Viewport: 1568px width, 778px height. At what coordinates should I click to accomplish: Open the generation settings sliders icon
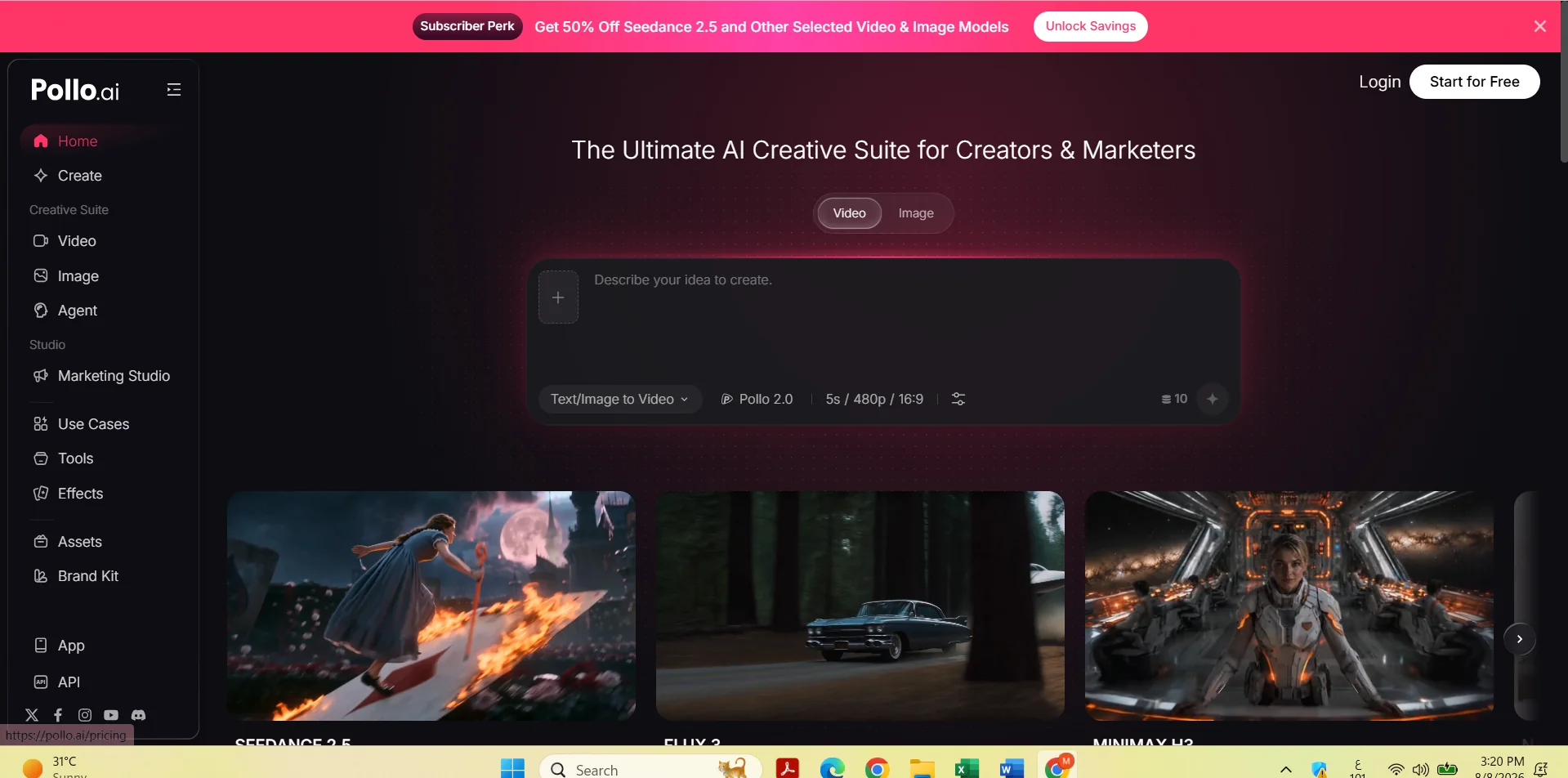click(958, 399)
